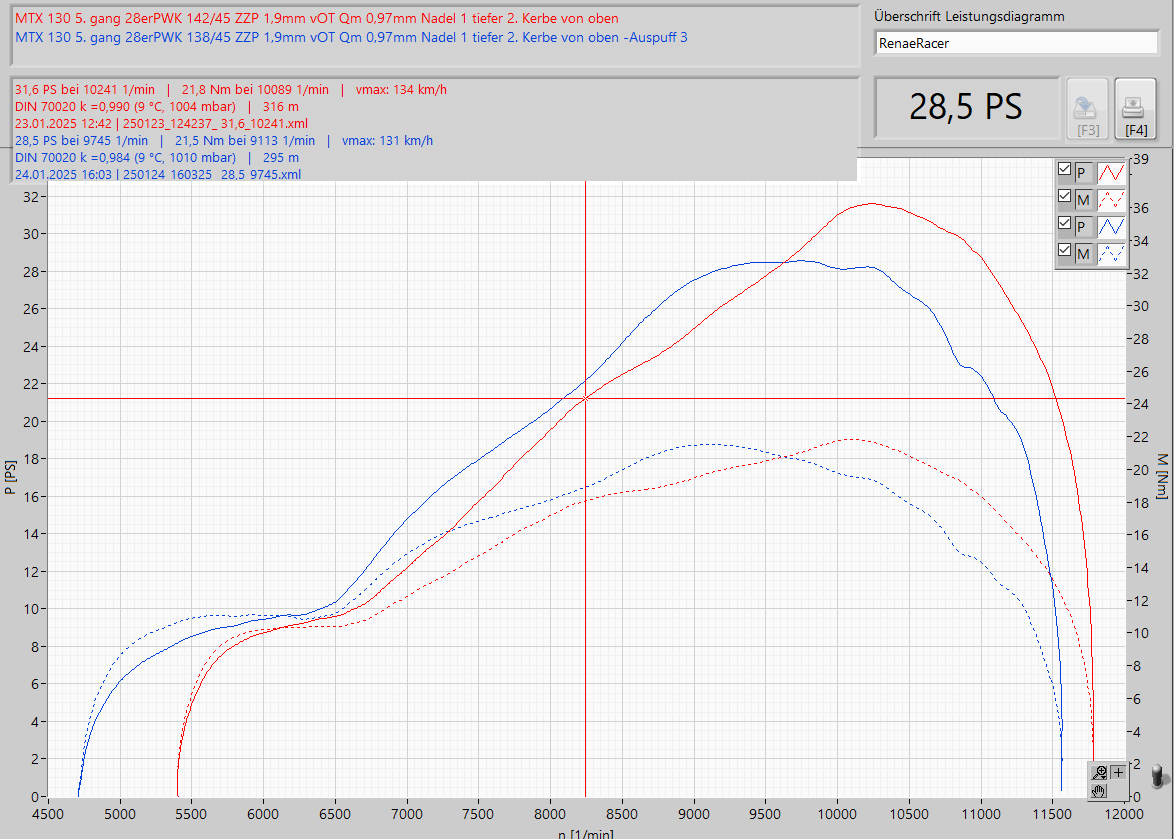Select the horizontal red cursor line

coord(300,398)
